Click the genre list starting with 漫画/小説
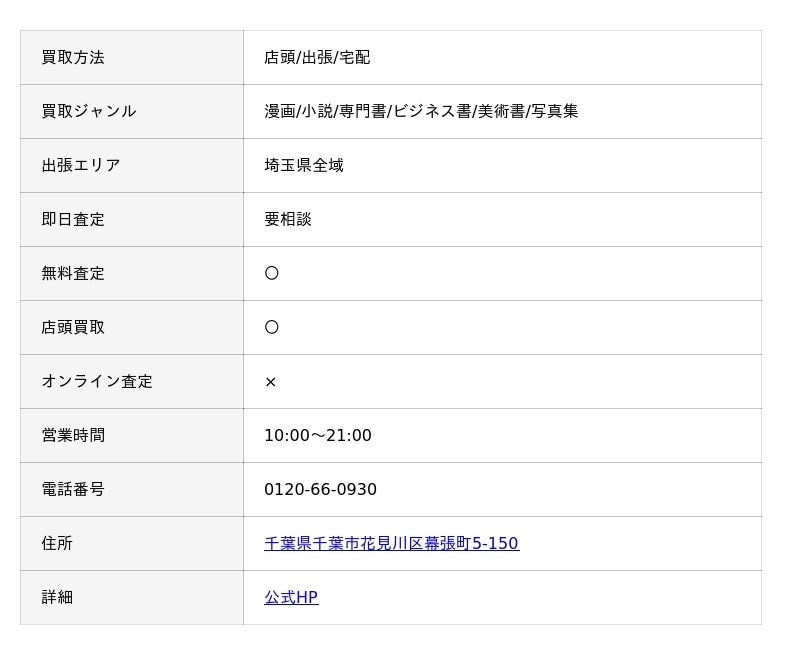 pyautogui.click(x=421, y=112)
